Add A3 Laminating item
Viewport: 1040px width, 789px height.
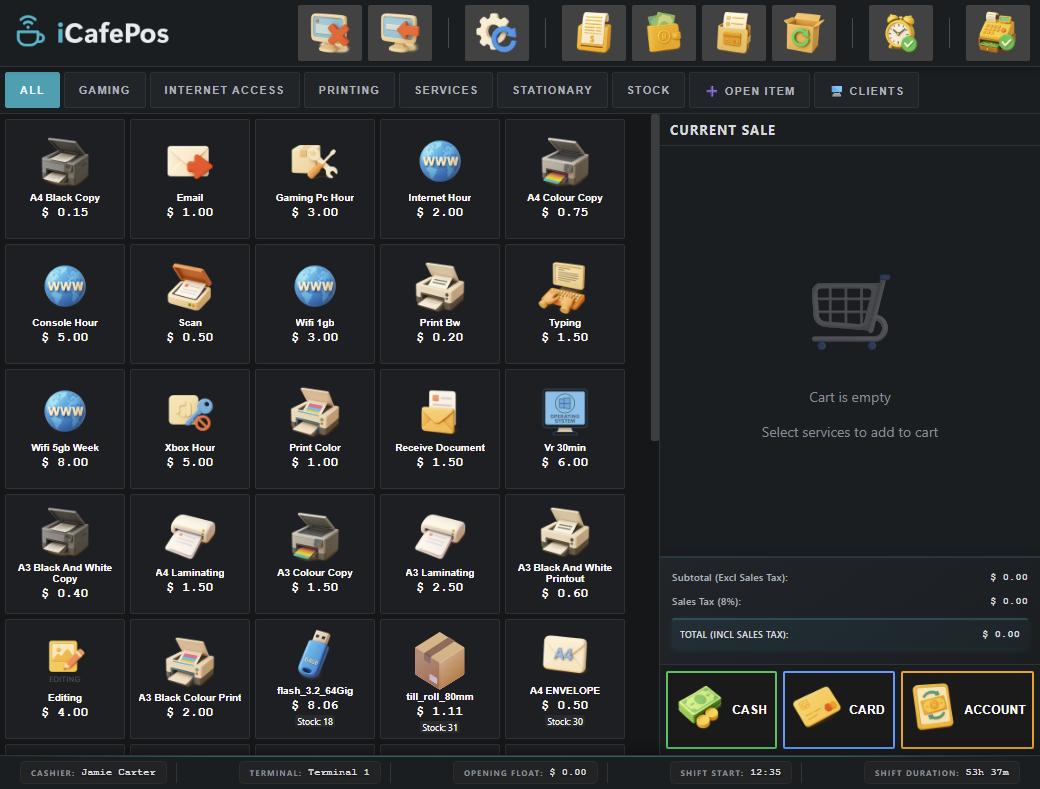point(440,554)
